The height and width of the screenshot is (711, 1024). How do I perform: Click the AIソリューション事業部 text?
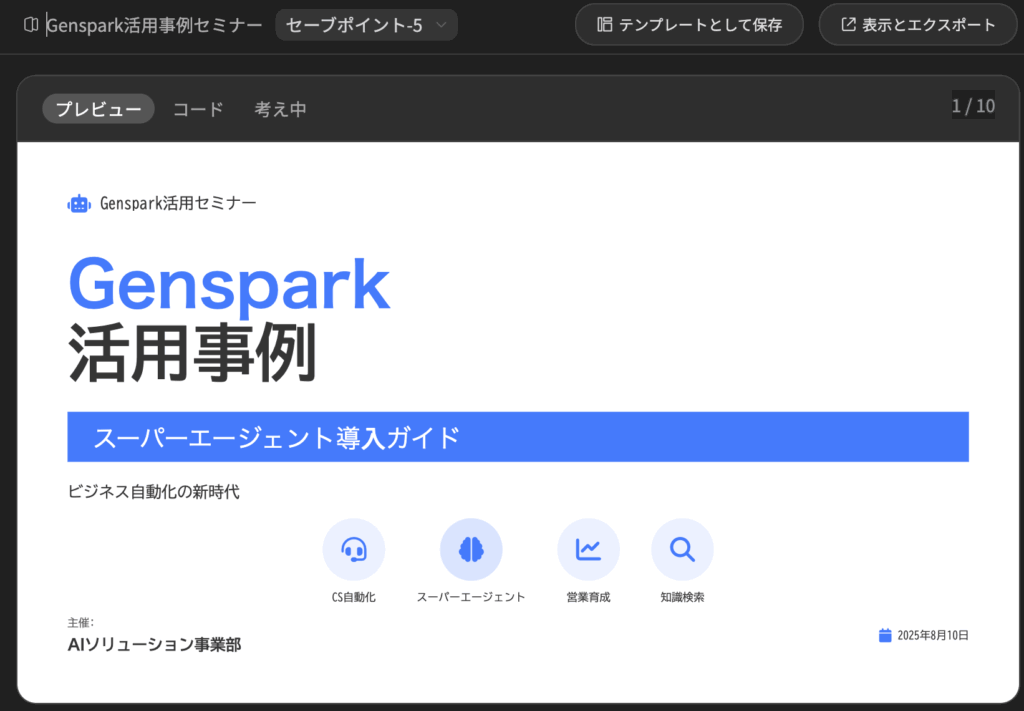click(x=154, y=645)
